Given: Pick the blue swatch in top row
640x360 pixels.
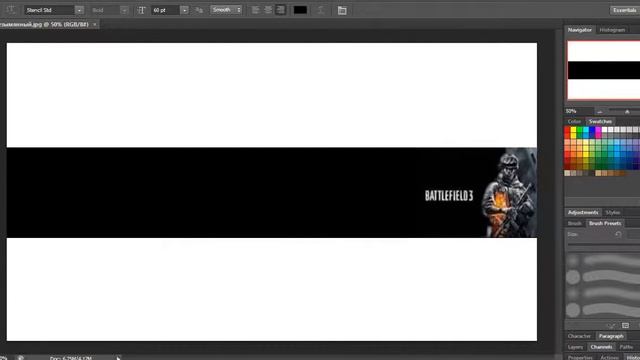Looking at the screenshot, I should click(x=592, y=130).
